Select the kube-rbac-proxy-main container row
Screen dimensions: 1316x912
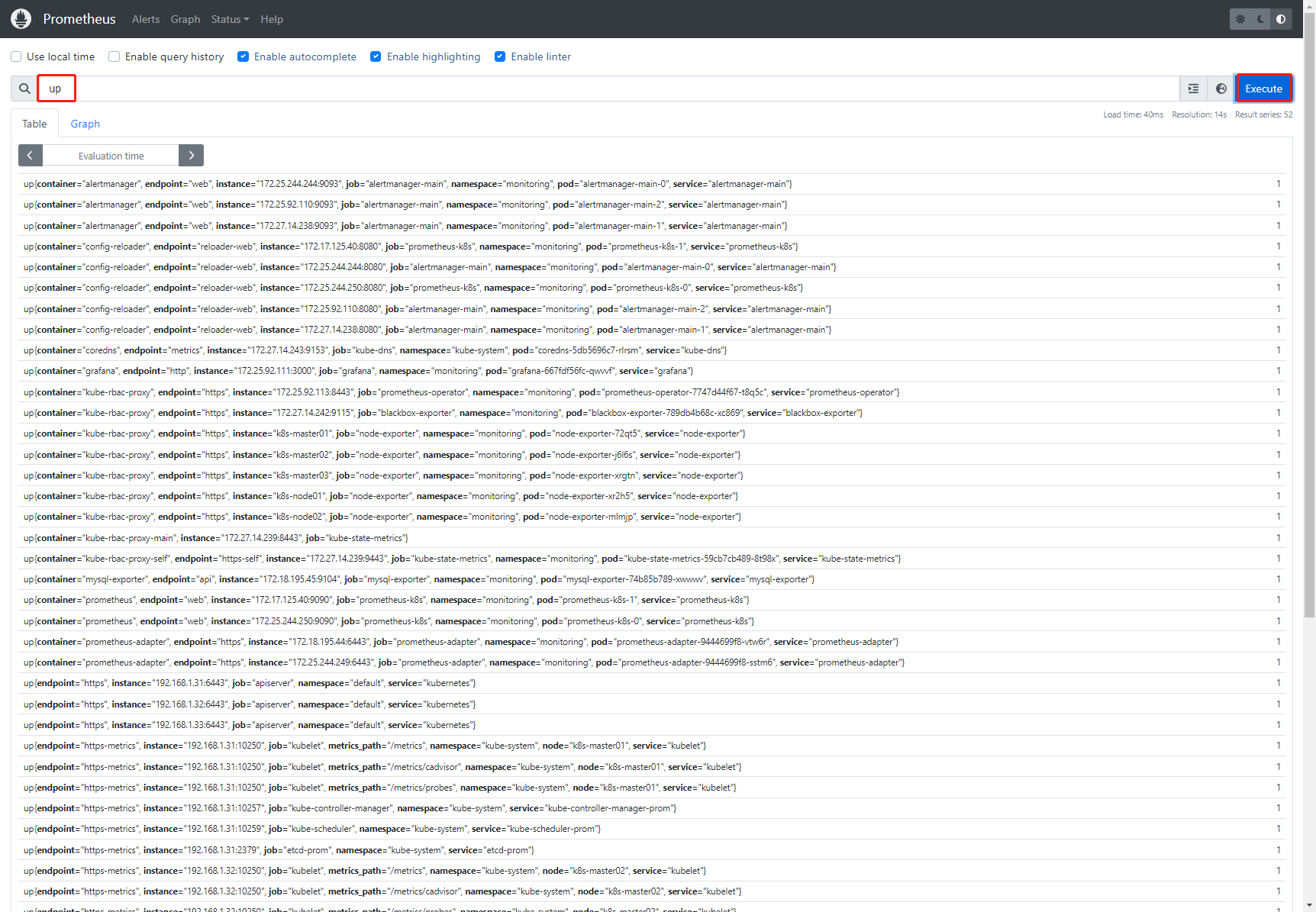pos(652,538)
